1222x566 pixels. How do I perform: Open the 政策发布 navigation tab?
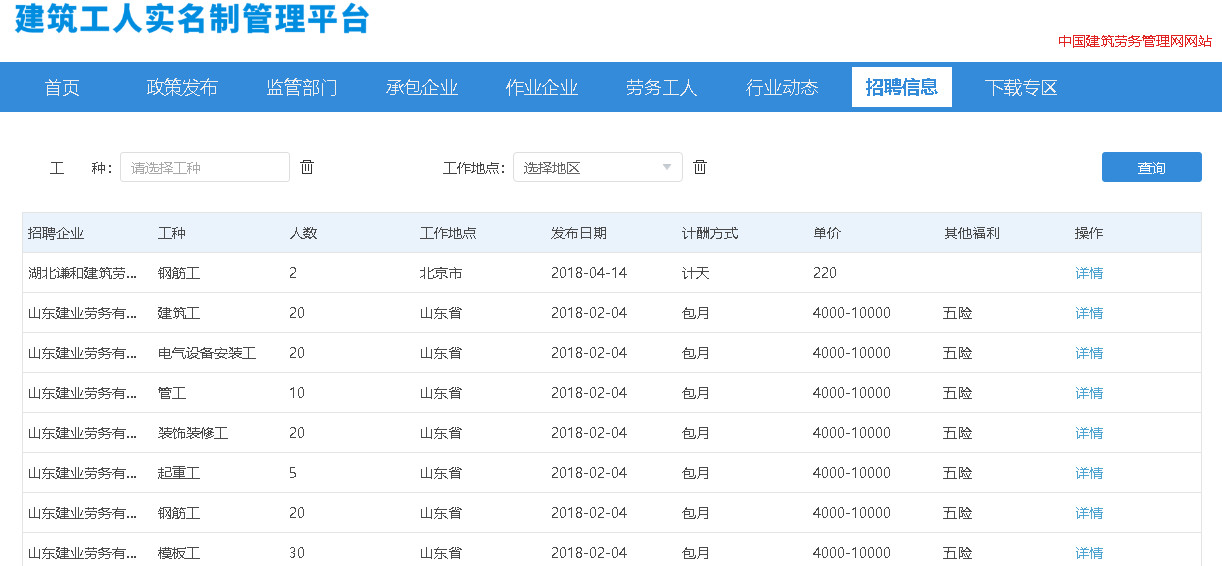coord(182,87)
